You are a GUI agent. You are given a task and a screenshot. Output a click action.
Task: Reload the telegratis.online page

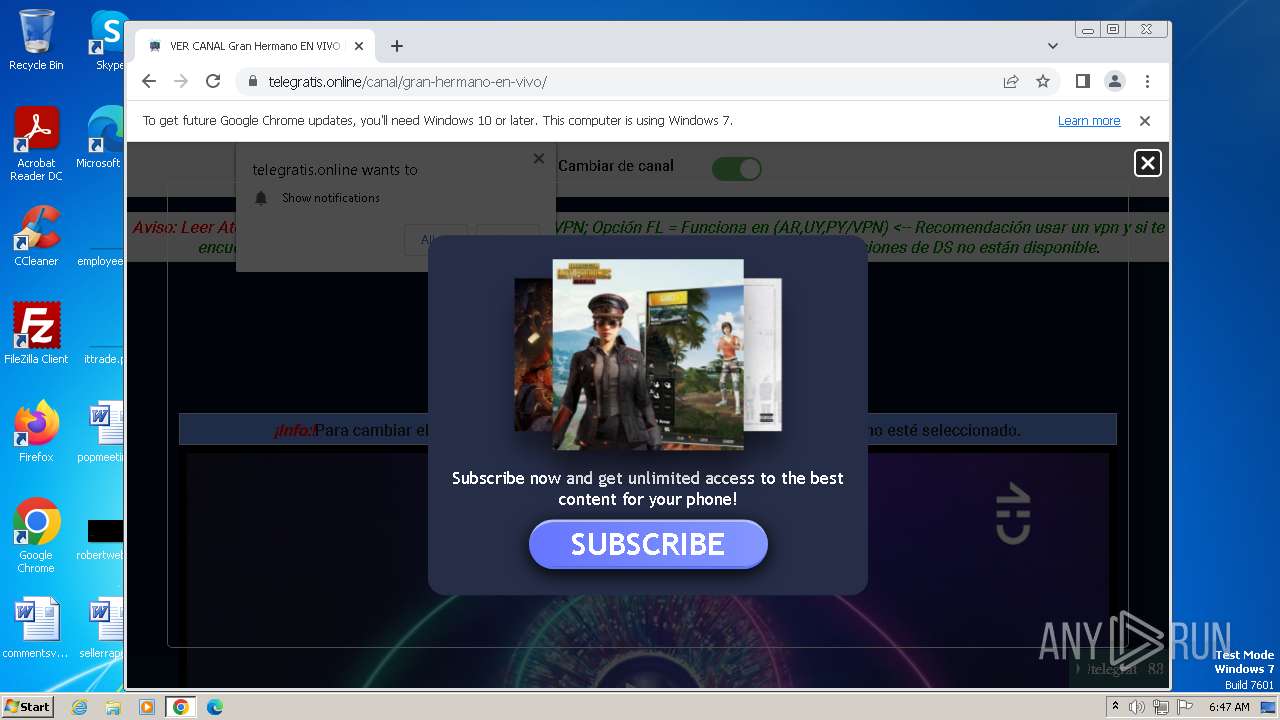coord(213,81)
